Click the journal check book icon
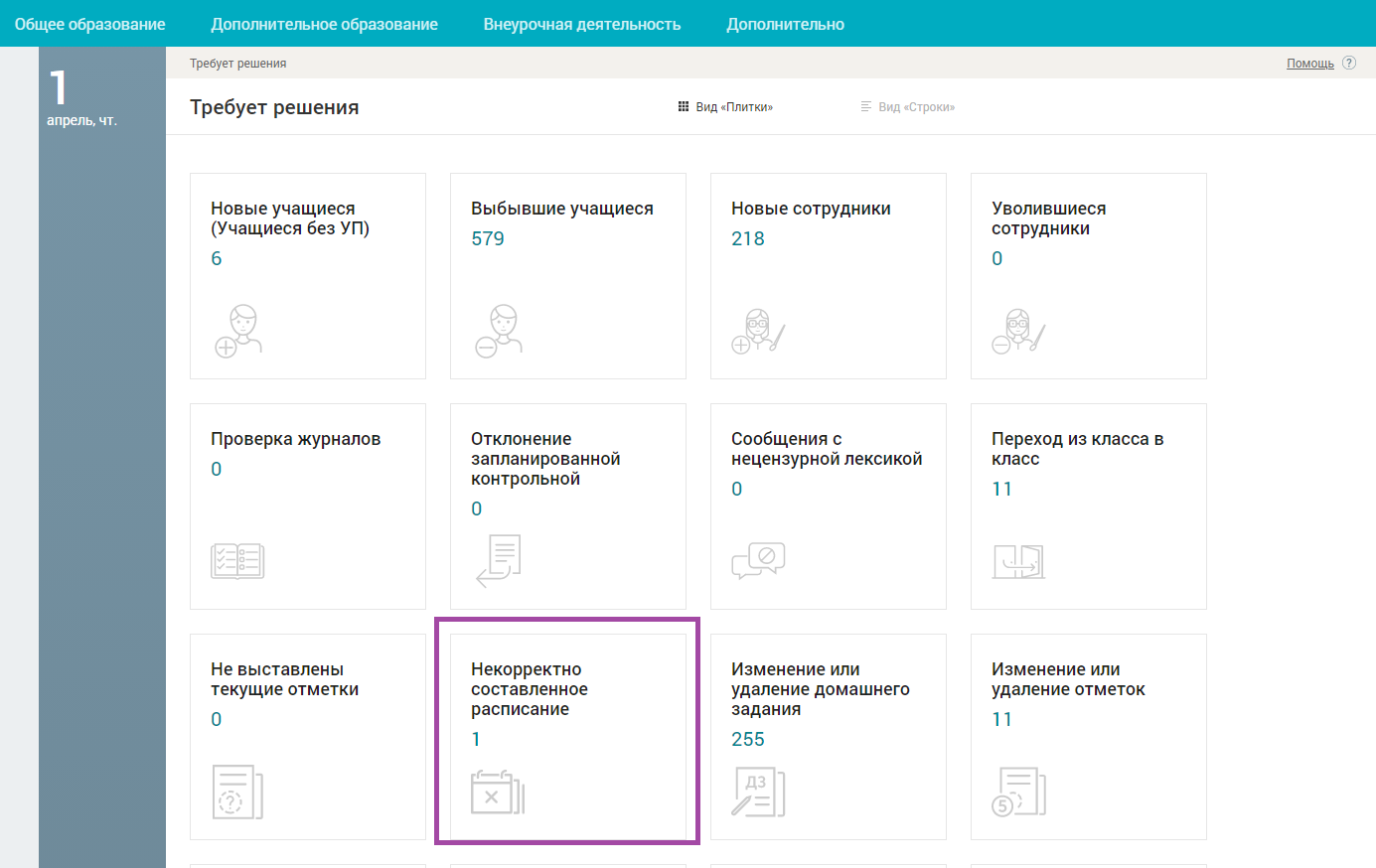The height and width of the screenshot is (868, 1376). pyautogui.click(x=237, y=561)
